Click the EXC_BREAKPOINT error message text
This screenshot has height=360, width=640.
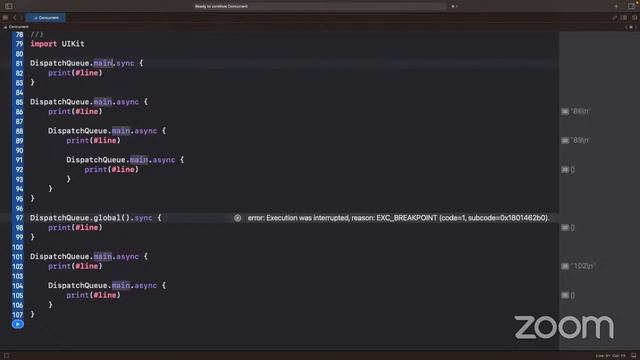(398, 218)
